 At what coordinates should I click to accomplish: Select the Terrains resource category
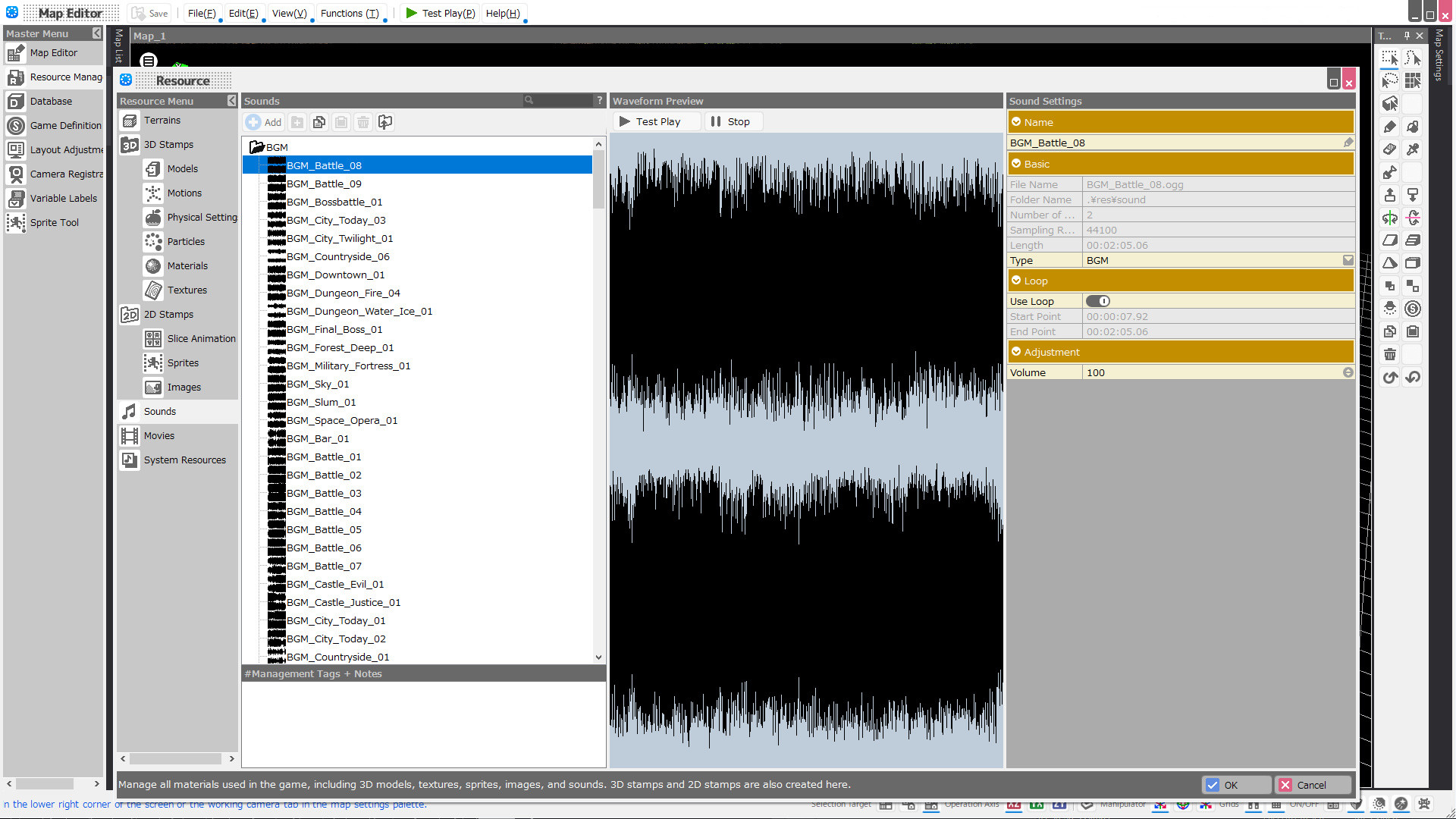(x=162, y=120)
